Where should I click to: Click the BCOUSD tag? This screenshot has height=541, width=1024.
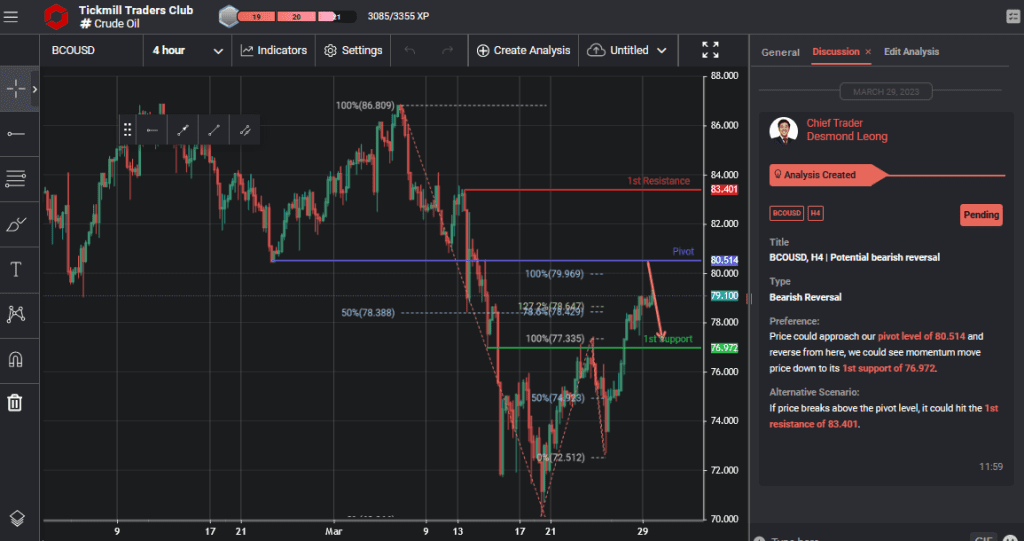click(x=786, y=214)
